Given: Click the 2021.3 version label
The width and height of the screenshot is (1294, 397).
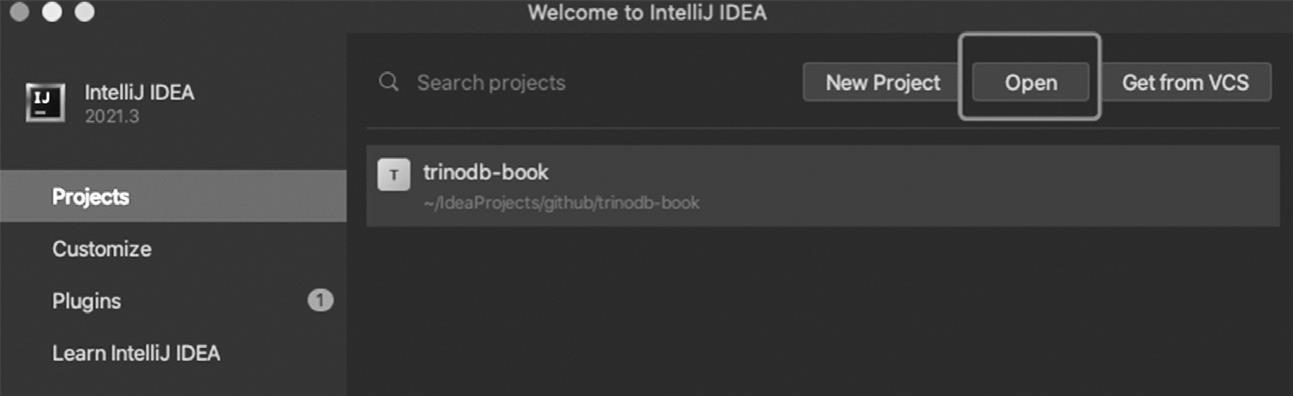Looking at the screenshot, I should pyautogui.click(x=112, y=116).
